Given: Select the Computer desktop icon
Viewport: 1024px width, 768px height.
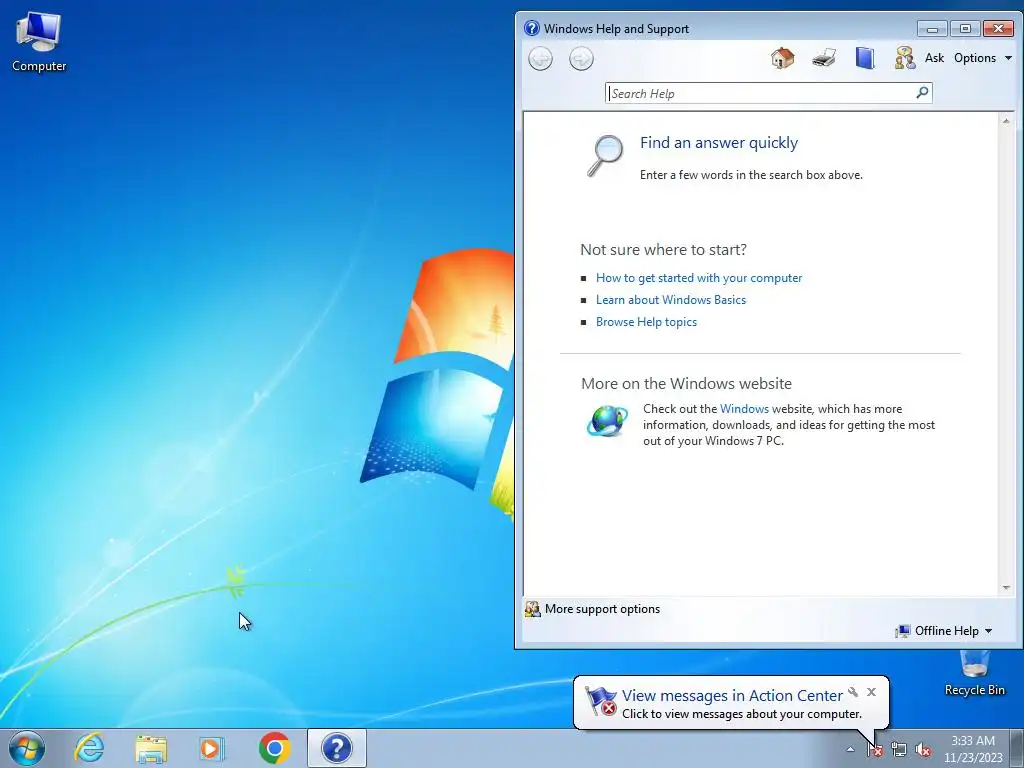Looking at the screenshot, I should (x=39, y=42).
